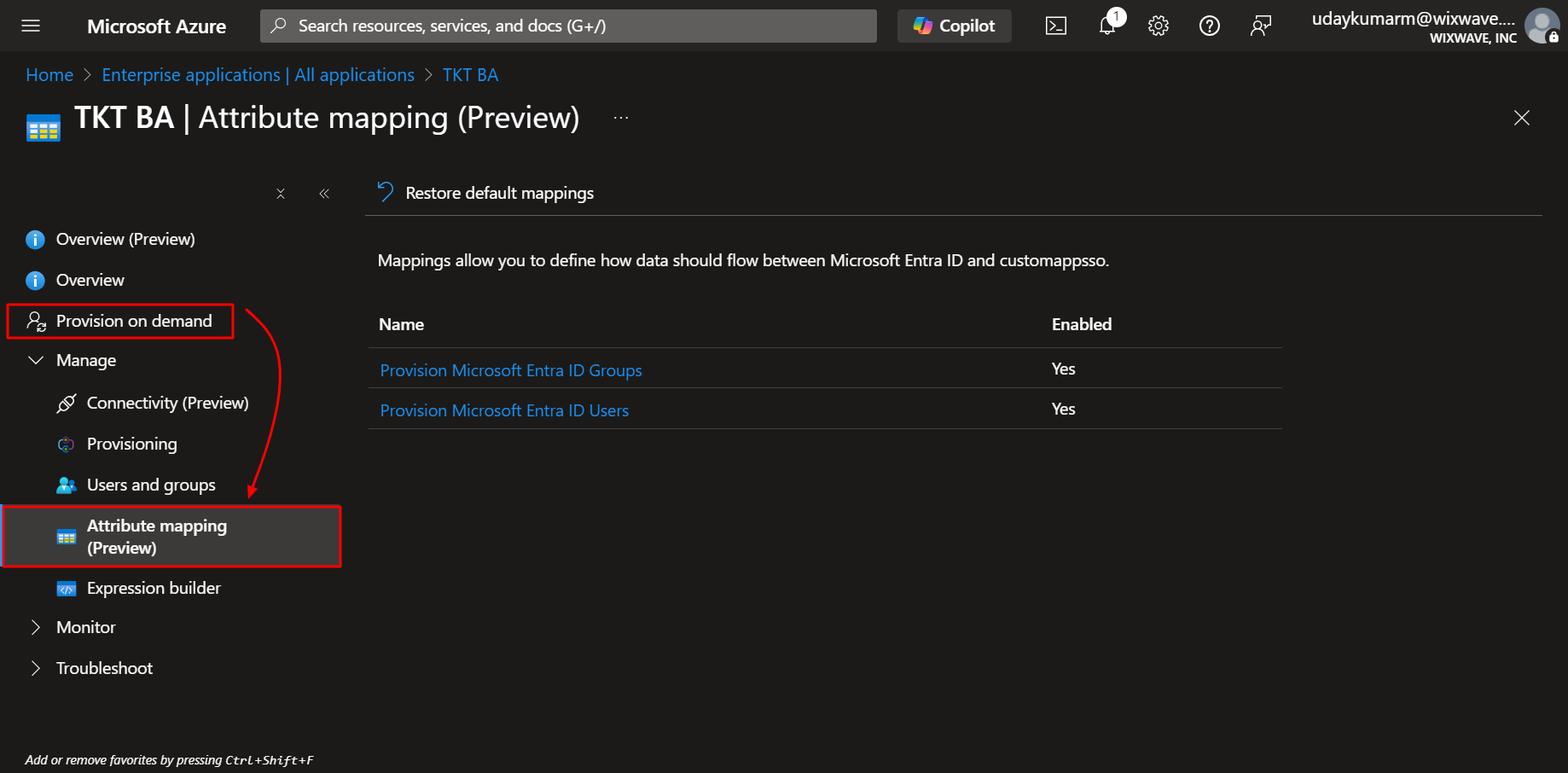The height and width of the screenshot is (773, 1568).
Task: Click the Restore default mappings arrow icon
Action: tap(386, 192)
